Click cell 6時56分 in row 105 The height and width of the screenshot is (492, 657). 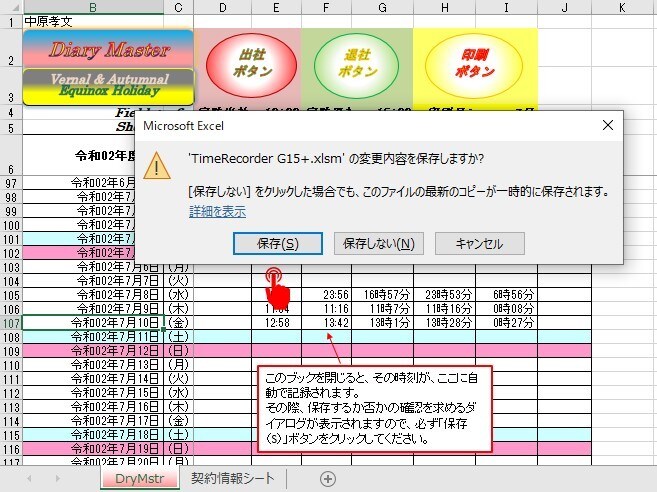click(x=507, y=295)
